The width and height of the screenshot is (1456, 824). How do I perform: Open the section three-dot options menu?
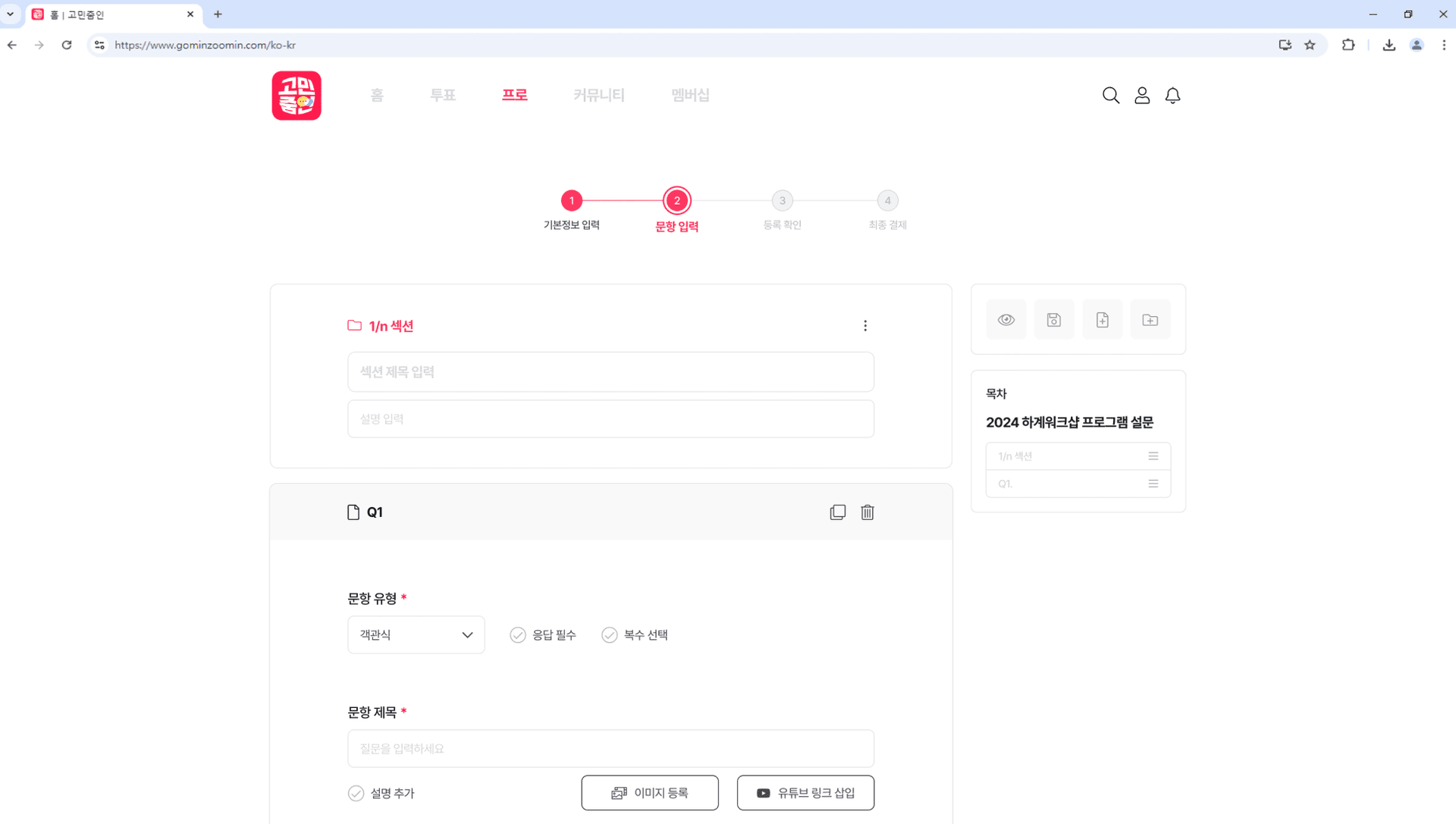click(864, 326)
